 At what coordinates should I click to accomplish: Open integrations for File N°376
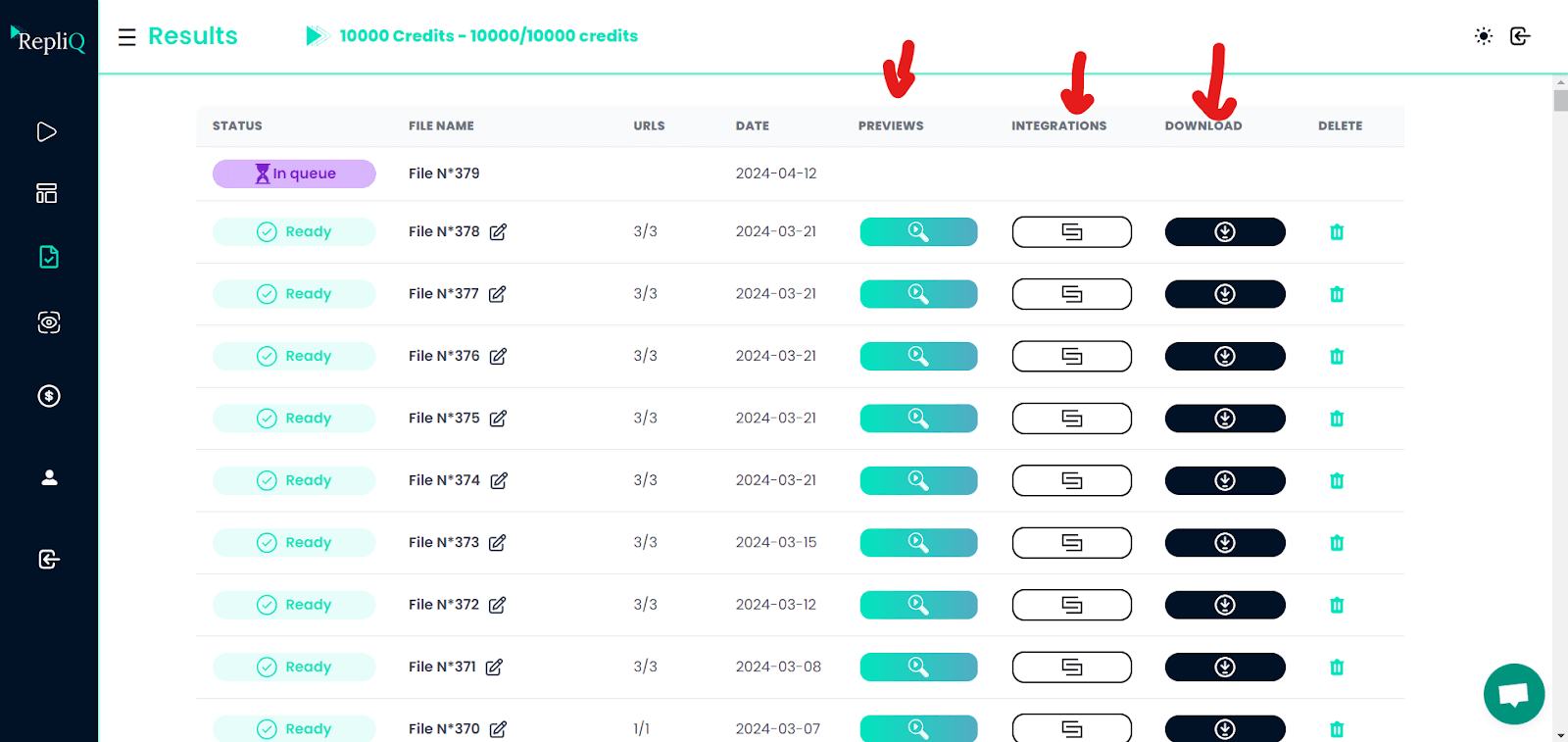[1071, 356]
